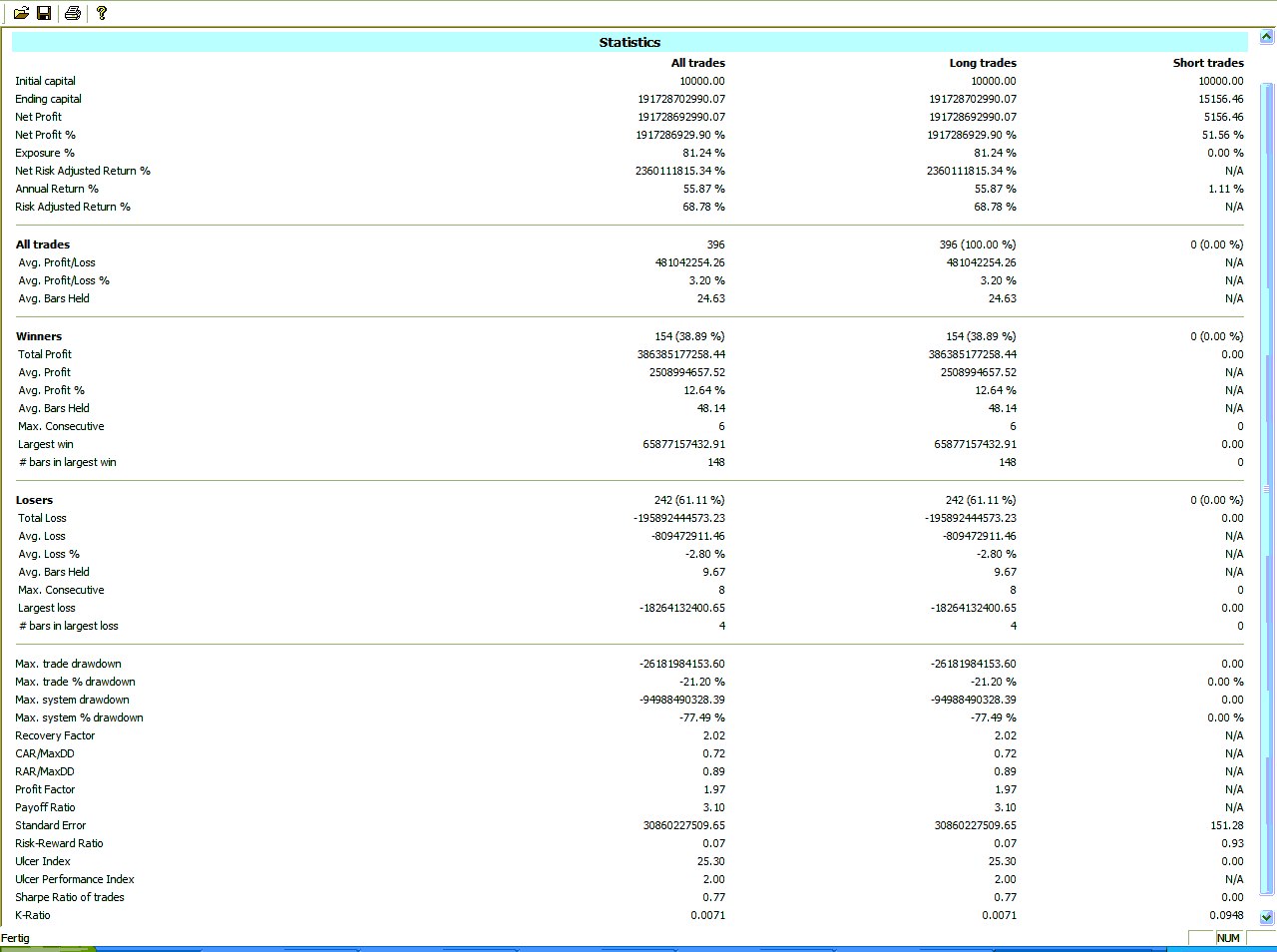This screenshot has width=1277, height=952.
Task: Select the bold 'Winners' section heading
Action: [39, 336]
